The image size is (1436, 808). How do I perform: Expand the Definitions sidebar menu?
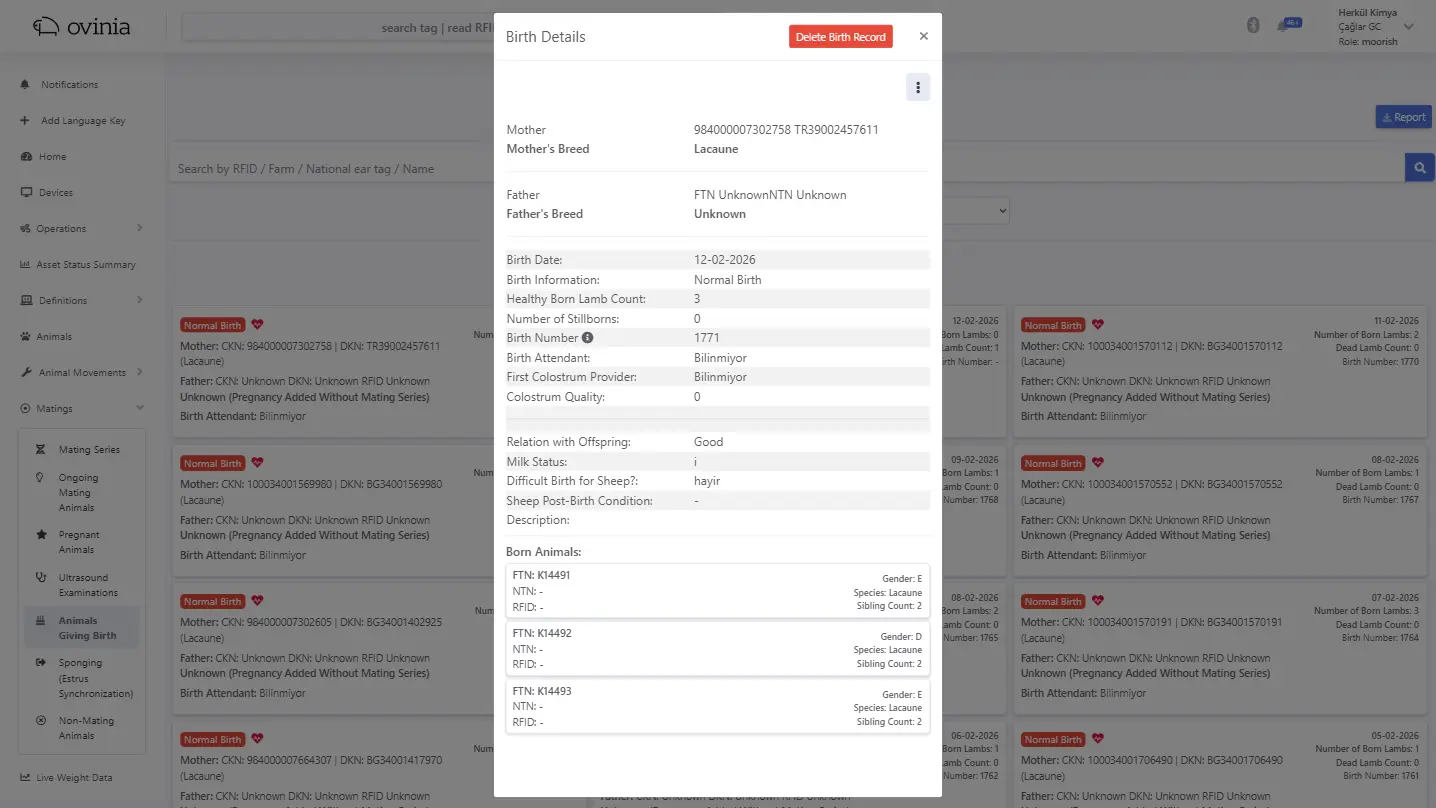[x=80, y=300]
